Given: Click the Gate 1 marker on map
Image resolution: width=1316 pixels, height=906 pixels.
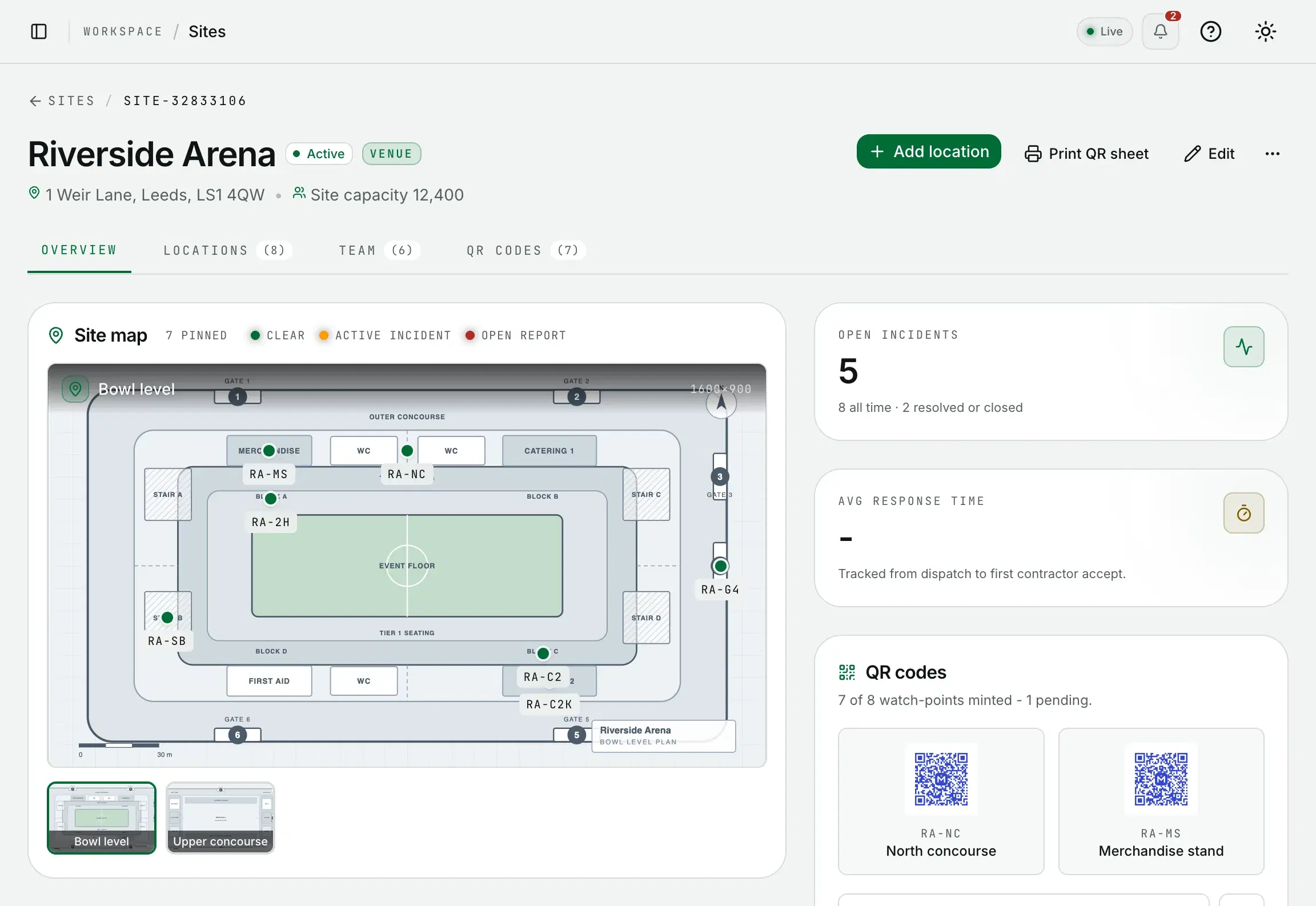Looking at the screenshot, I should click(238, 396).
